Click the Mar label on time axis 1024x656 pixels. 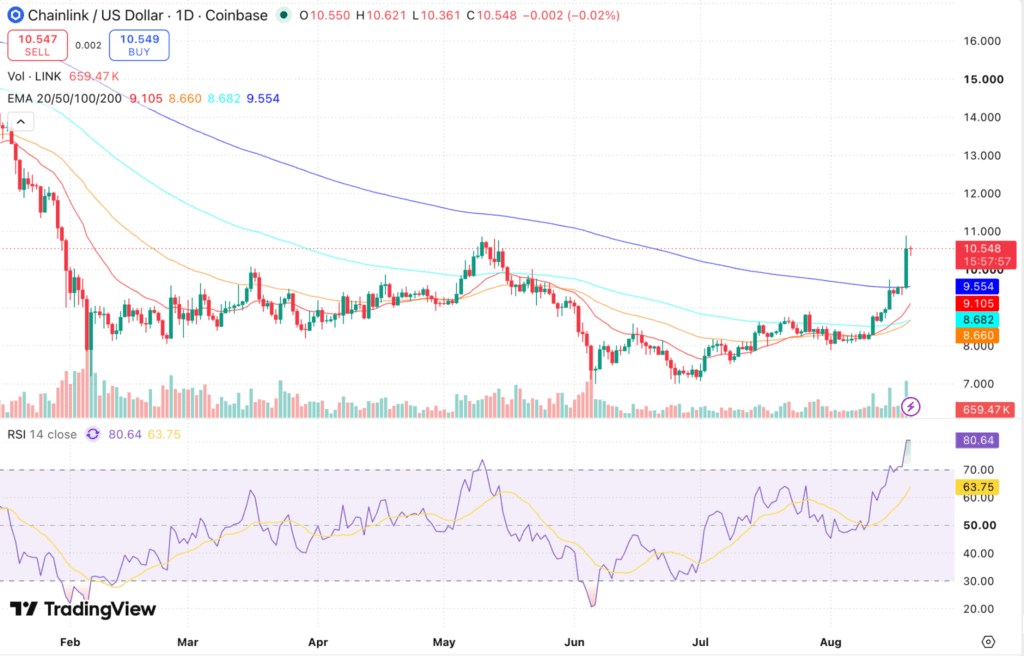pyautogui.click(x=187, y=642)
